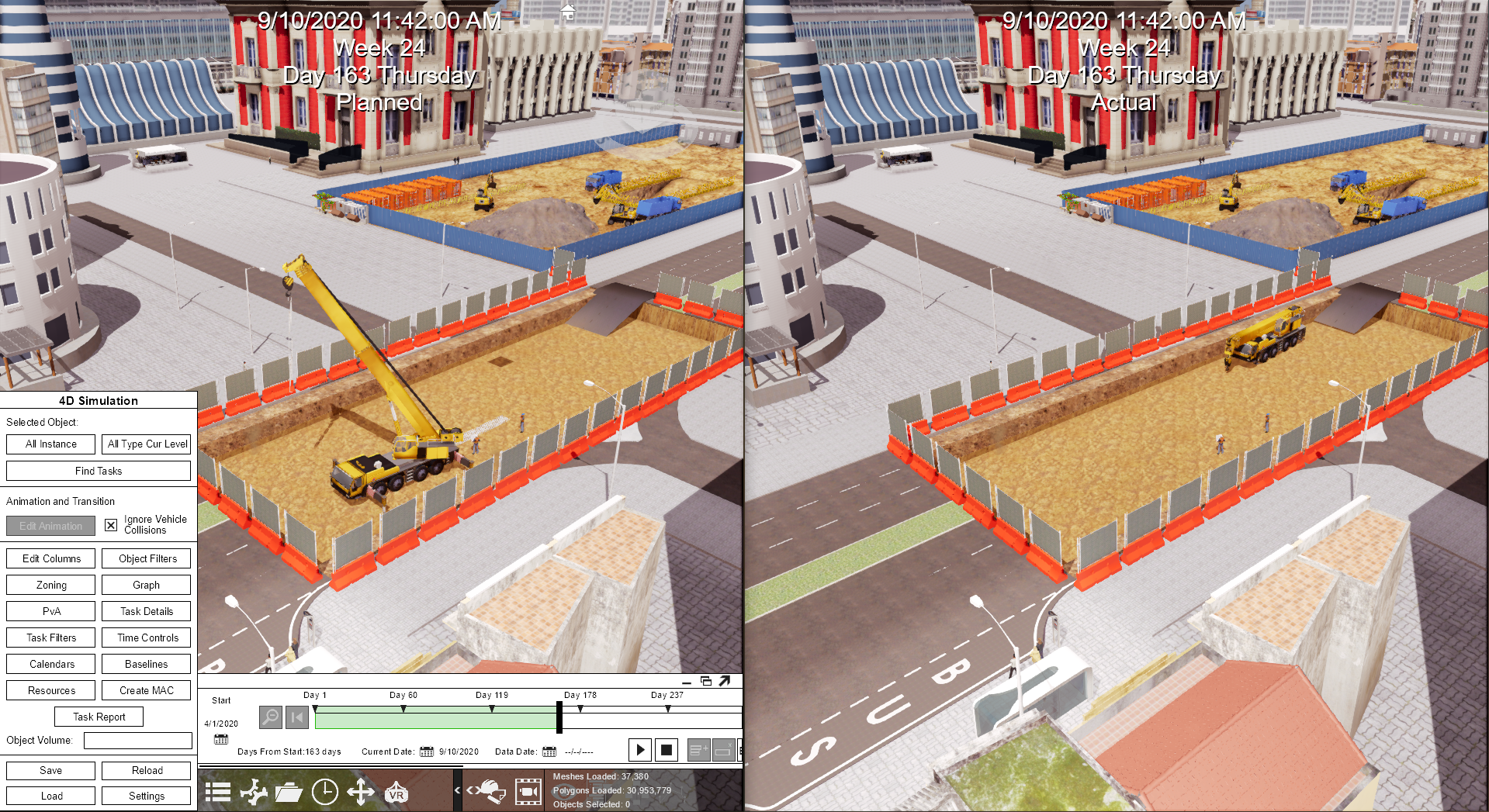Play the simulation timeline
Viewport: 1489px width, 812px height.
pyautogui.click(x=640, y=750)
